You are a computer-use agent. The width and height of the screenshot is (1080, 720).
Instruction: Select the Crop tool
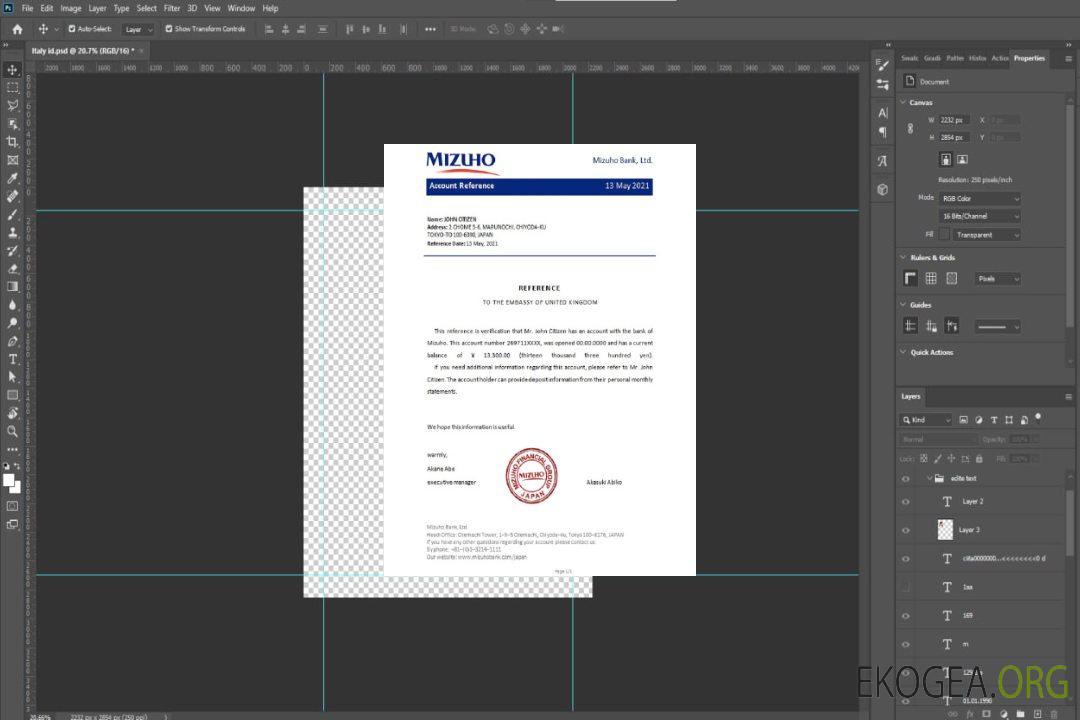click(12, 142)
